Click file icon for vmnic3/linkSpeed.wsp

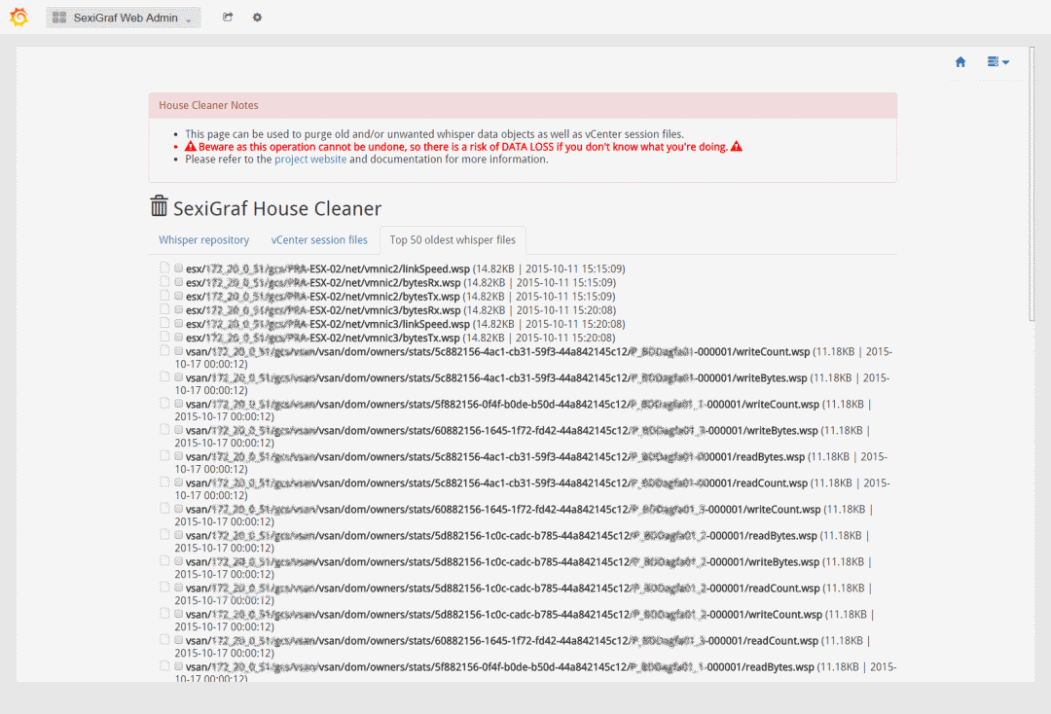tap(165, 323)
